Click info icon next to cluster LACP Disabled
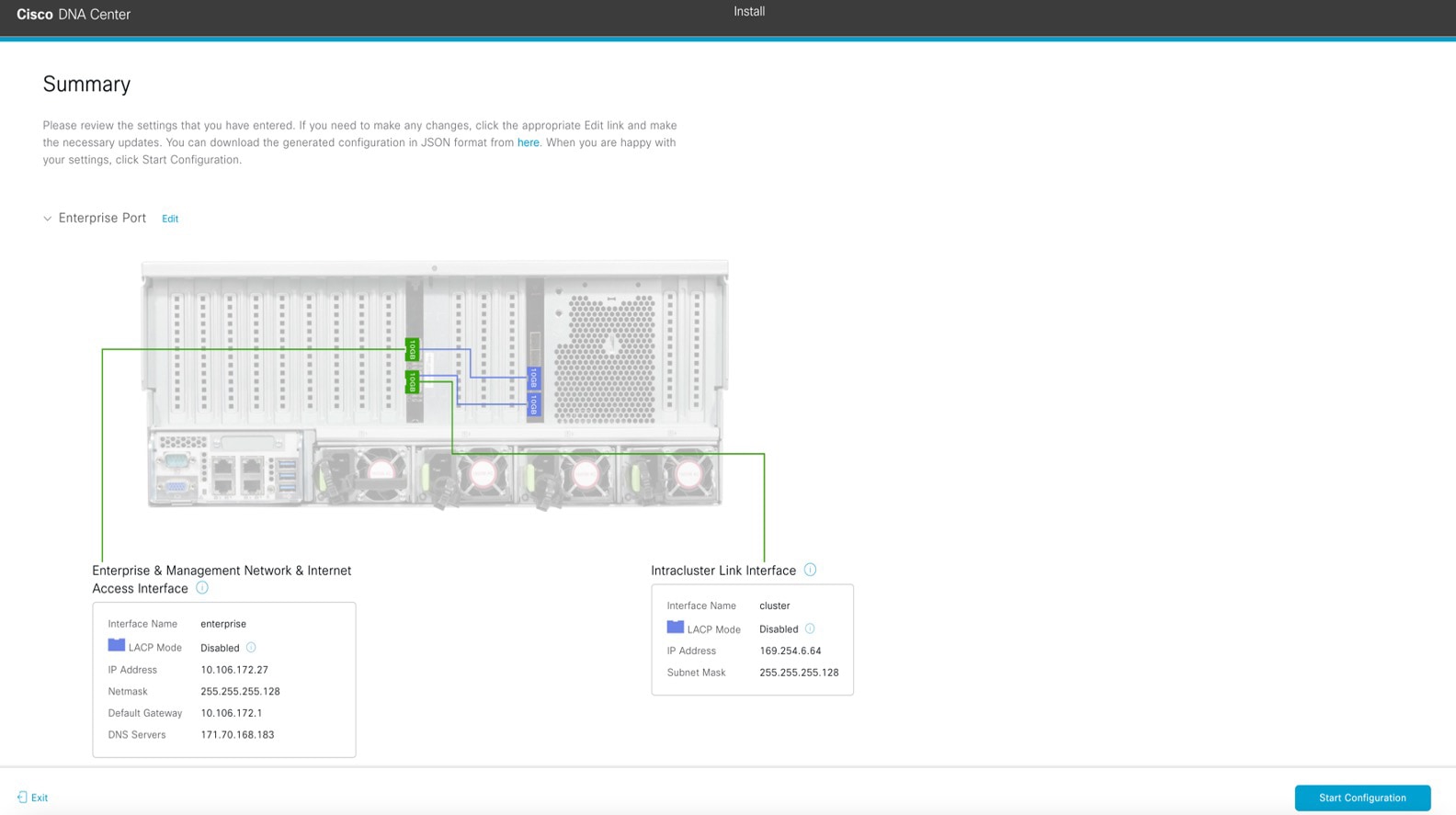Viewport: 1456px width, 815px height. pyautogui.click(x=810, y=628)
